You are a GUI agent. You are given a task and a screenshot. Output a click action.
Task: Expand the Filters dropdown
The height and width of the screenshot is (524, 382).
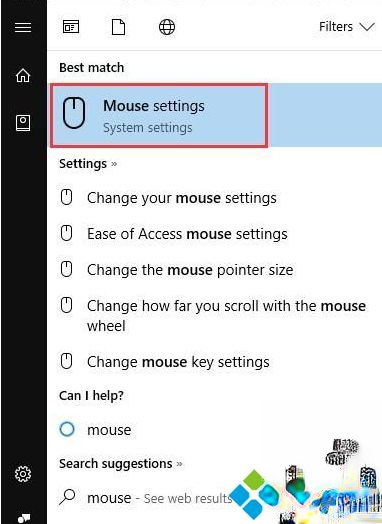click(347, 27)
